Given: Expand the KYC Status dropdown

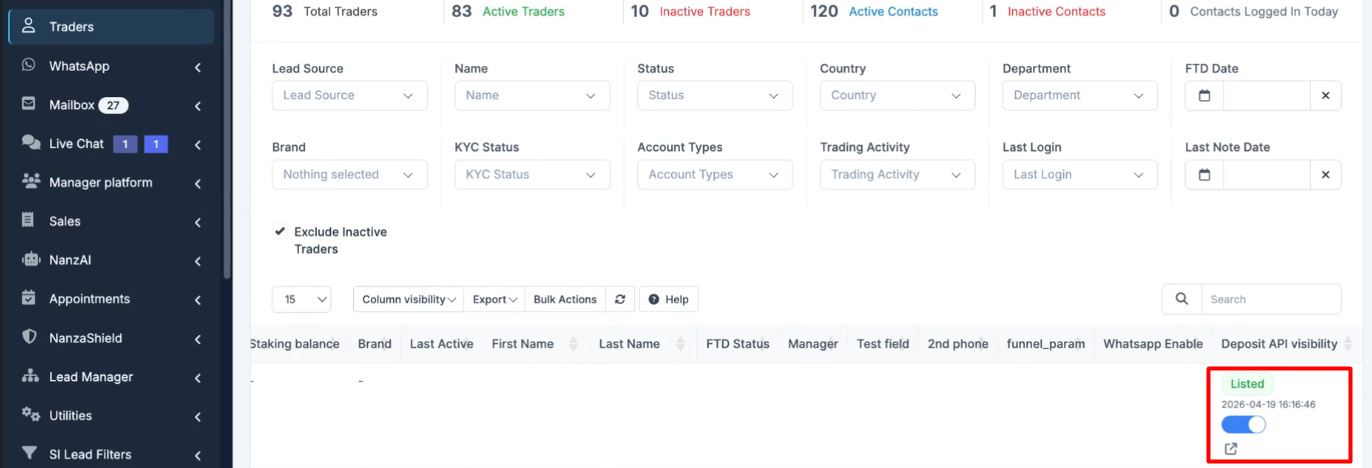Looking at the screenshot, I should click(532, 175).
